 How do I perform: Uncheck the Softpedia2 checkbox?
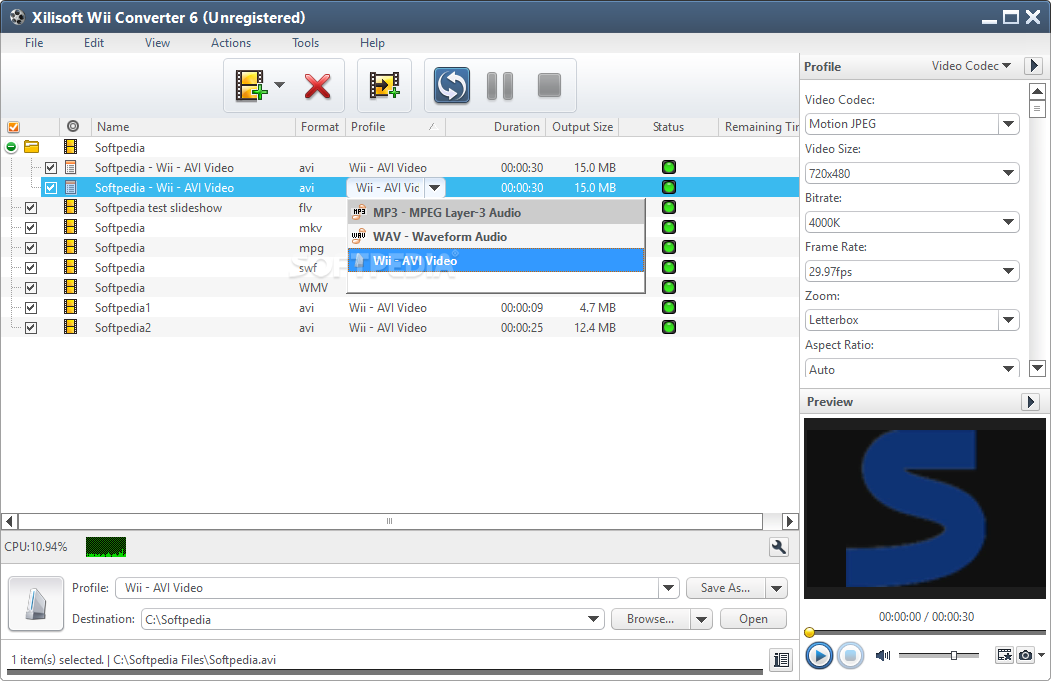click(x=31, y=328)
